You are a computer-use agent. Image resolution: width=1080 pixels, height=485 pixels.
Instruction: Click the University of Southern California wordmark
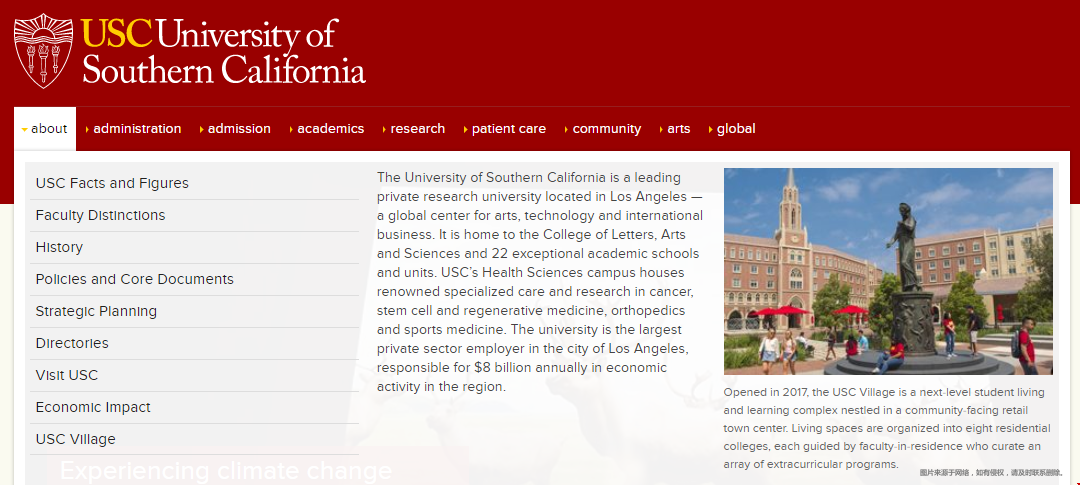(x=223, y=51)
